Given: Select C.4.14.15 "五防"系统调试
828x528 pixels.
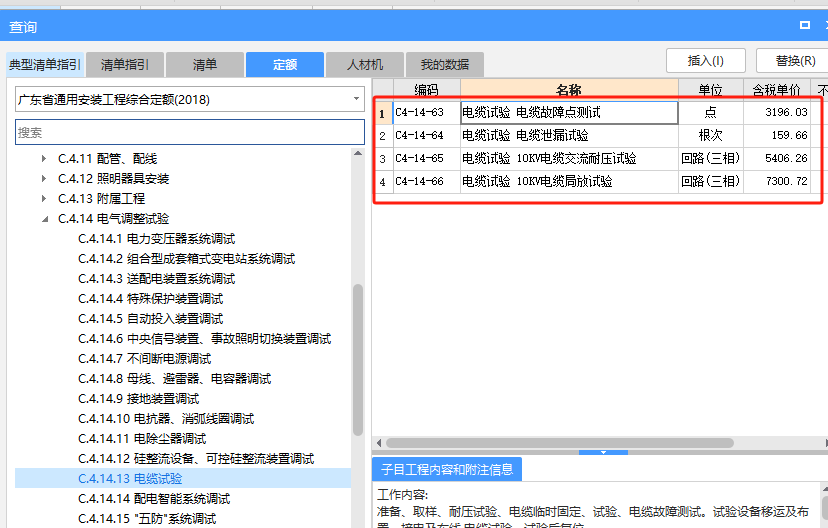Looking at the screenshot, I should [x=147, y=519].
